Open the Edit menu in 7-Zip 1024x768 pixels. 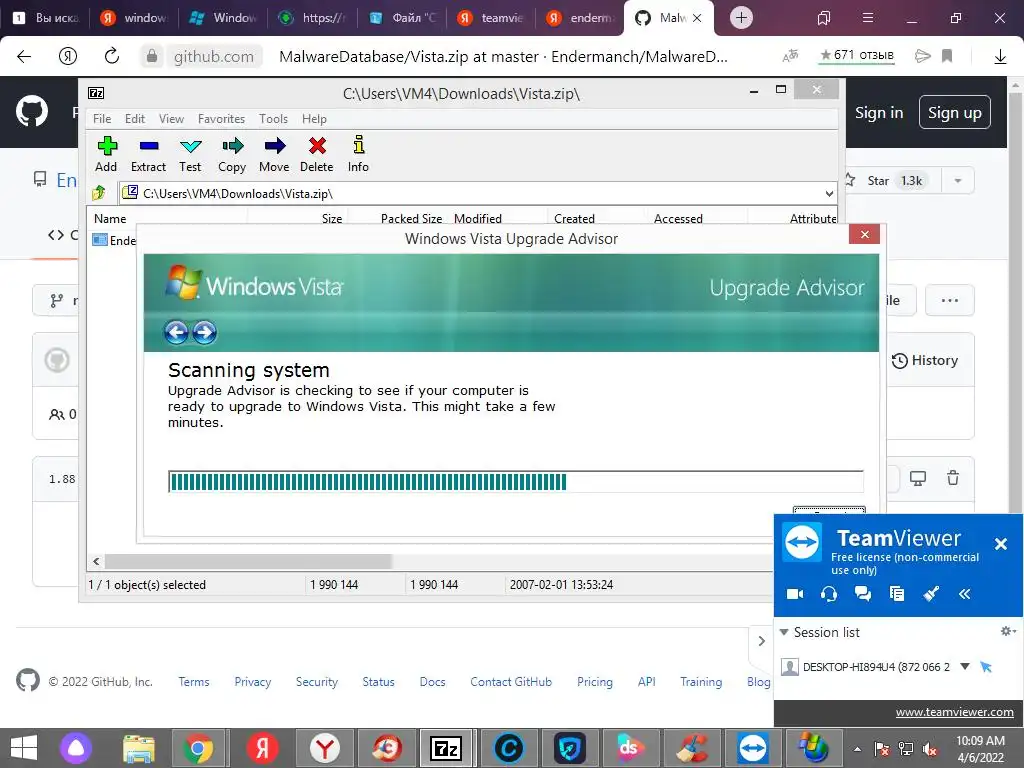(x=135, y=119)
